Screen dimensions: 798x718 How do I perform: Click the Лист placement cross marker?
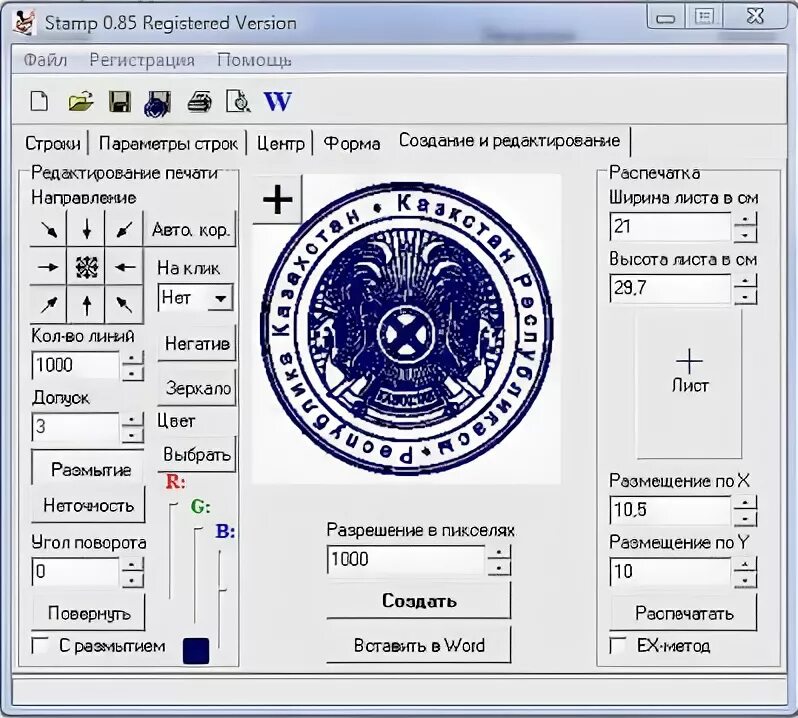689,361
